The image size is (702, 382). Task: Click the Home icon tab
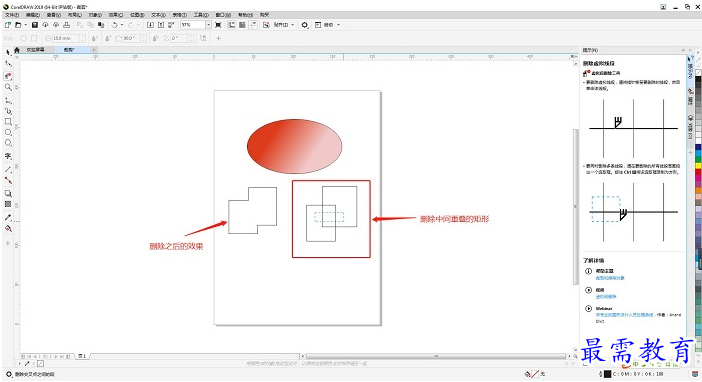[17, 50]
